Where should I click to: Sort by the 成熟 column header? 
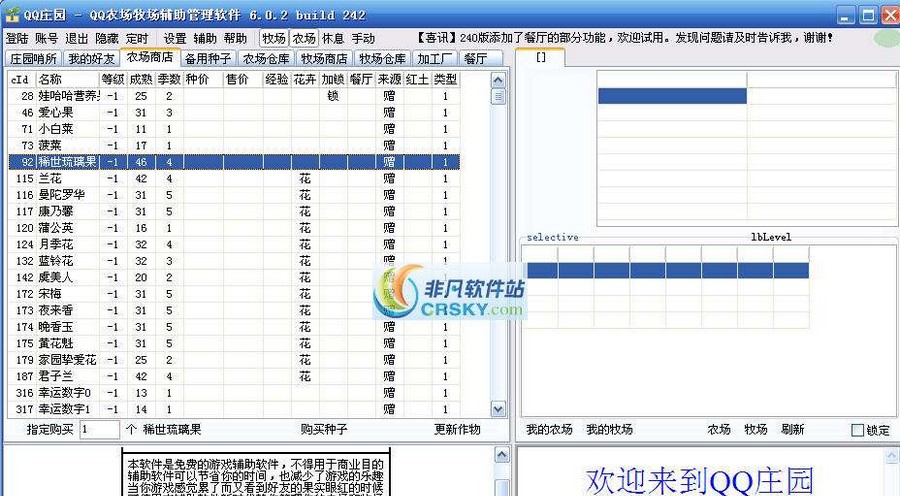point(141,79)
